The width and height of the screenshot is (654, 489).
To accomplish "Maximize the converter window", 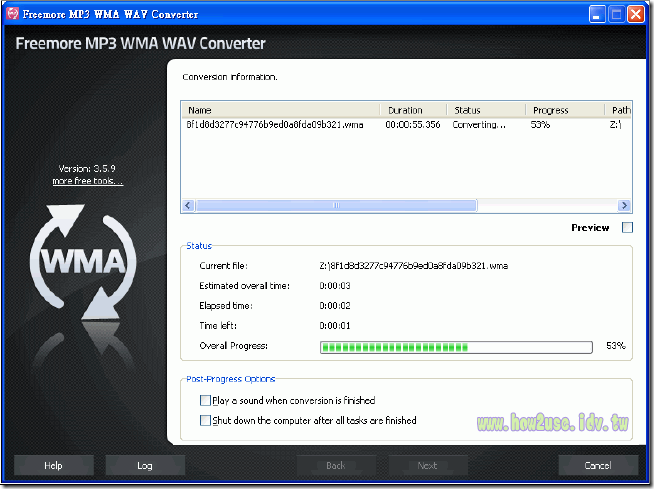I will (615, 15).
